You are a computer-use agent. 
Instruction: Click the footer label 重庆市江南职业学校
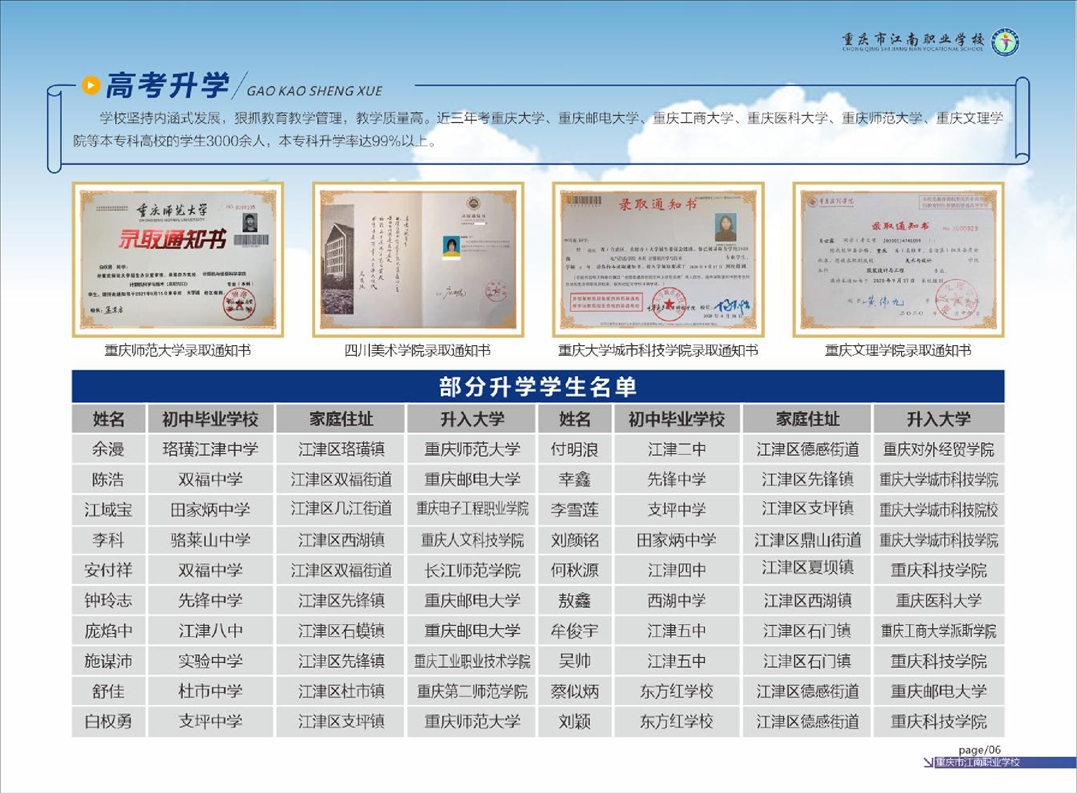(978, 762)
